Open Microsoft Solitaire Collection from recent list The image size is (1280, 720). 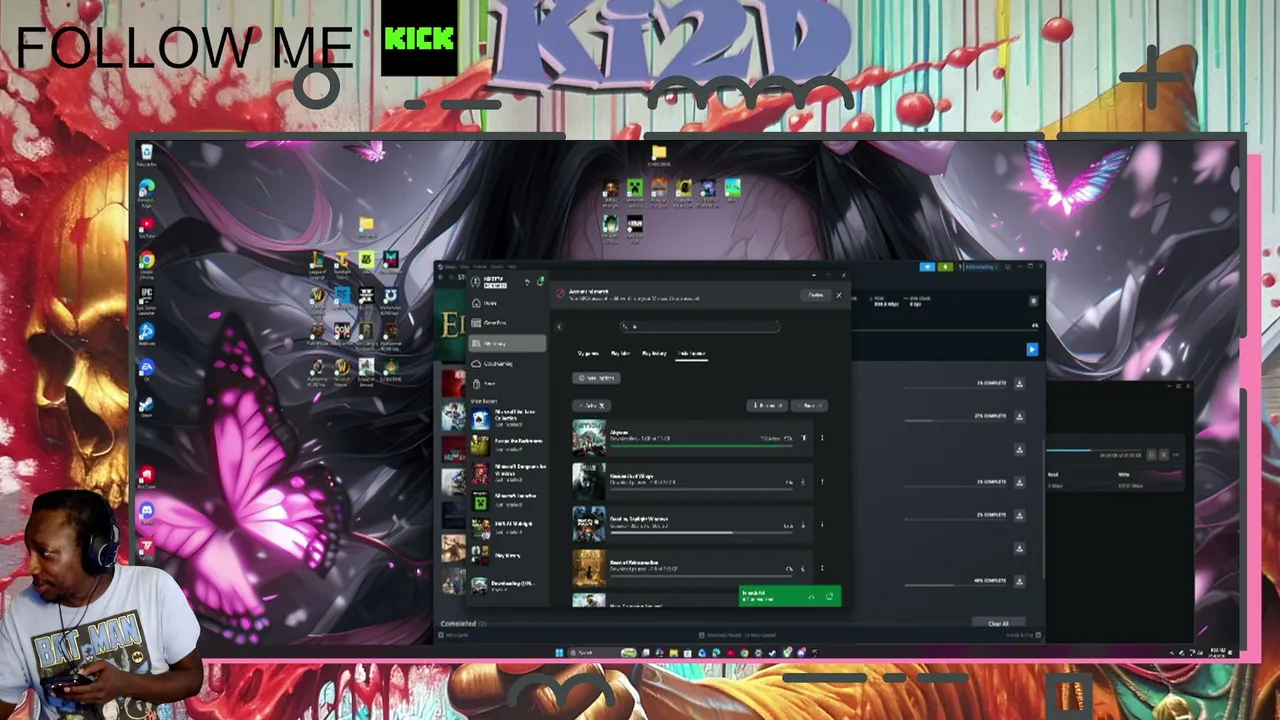click(x=508, y=417)
